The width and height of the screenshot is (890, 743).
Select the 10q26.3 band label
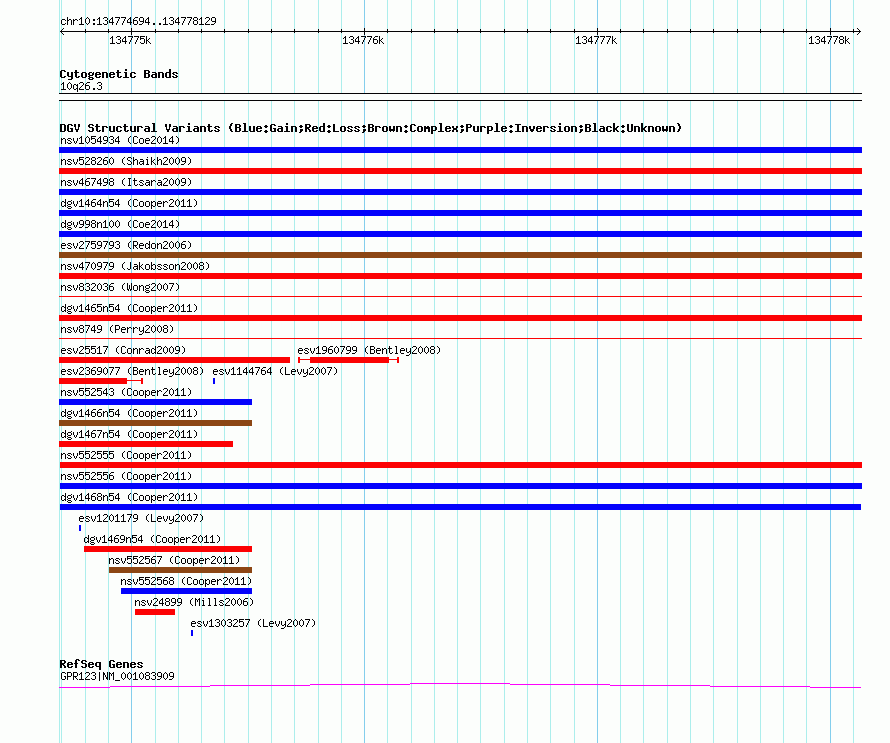[x=81, y=86]
